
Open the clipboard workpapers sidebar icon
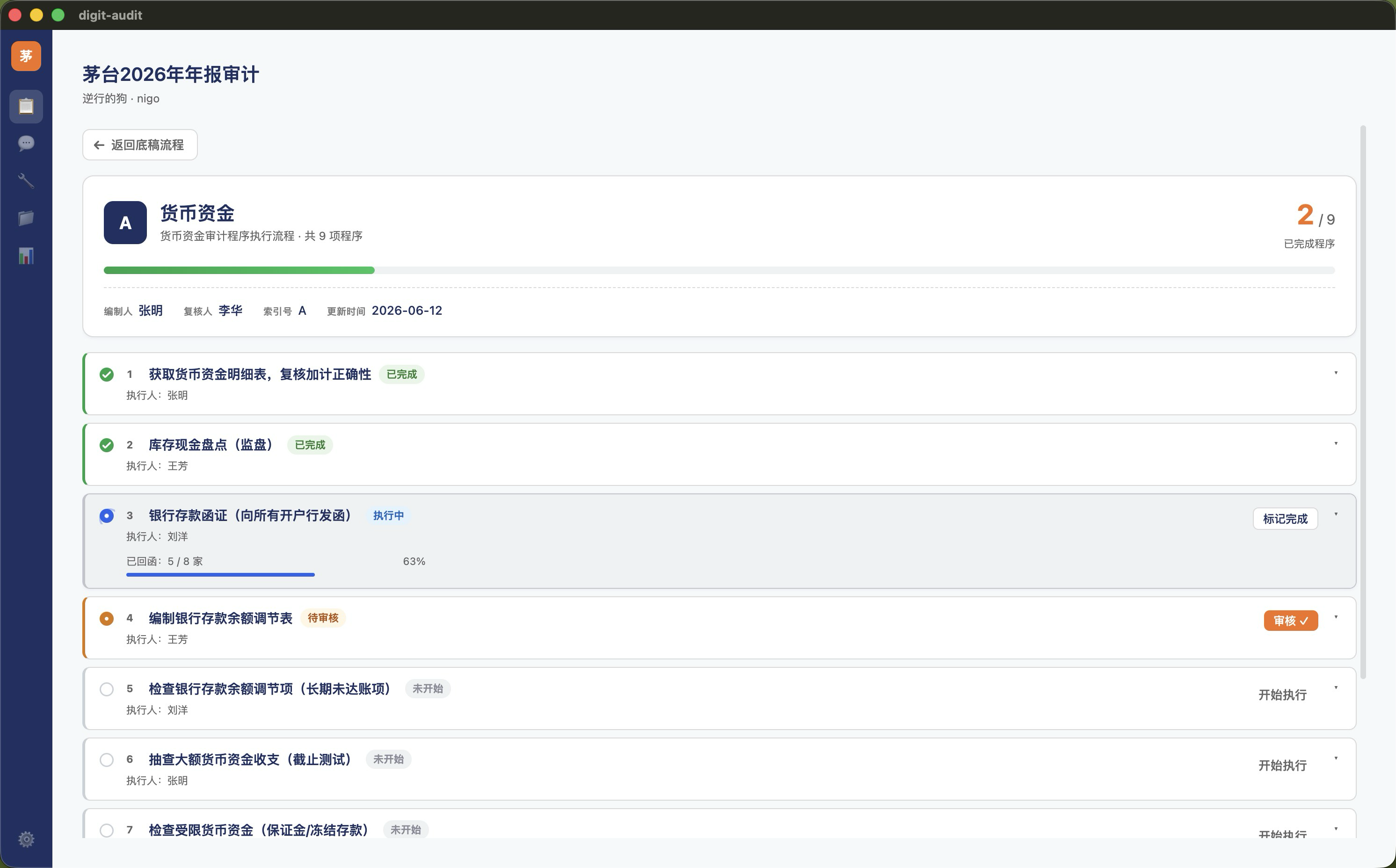click(x=26, y=106)
